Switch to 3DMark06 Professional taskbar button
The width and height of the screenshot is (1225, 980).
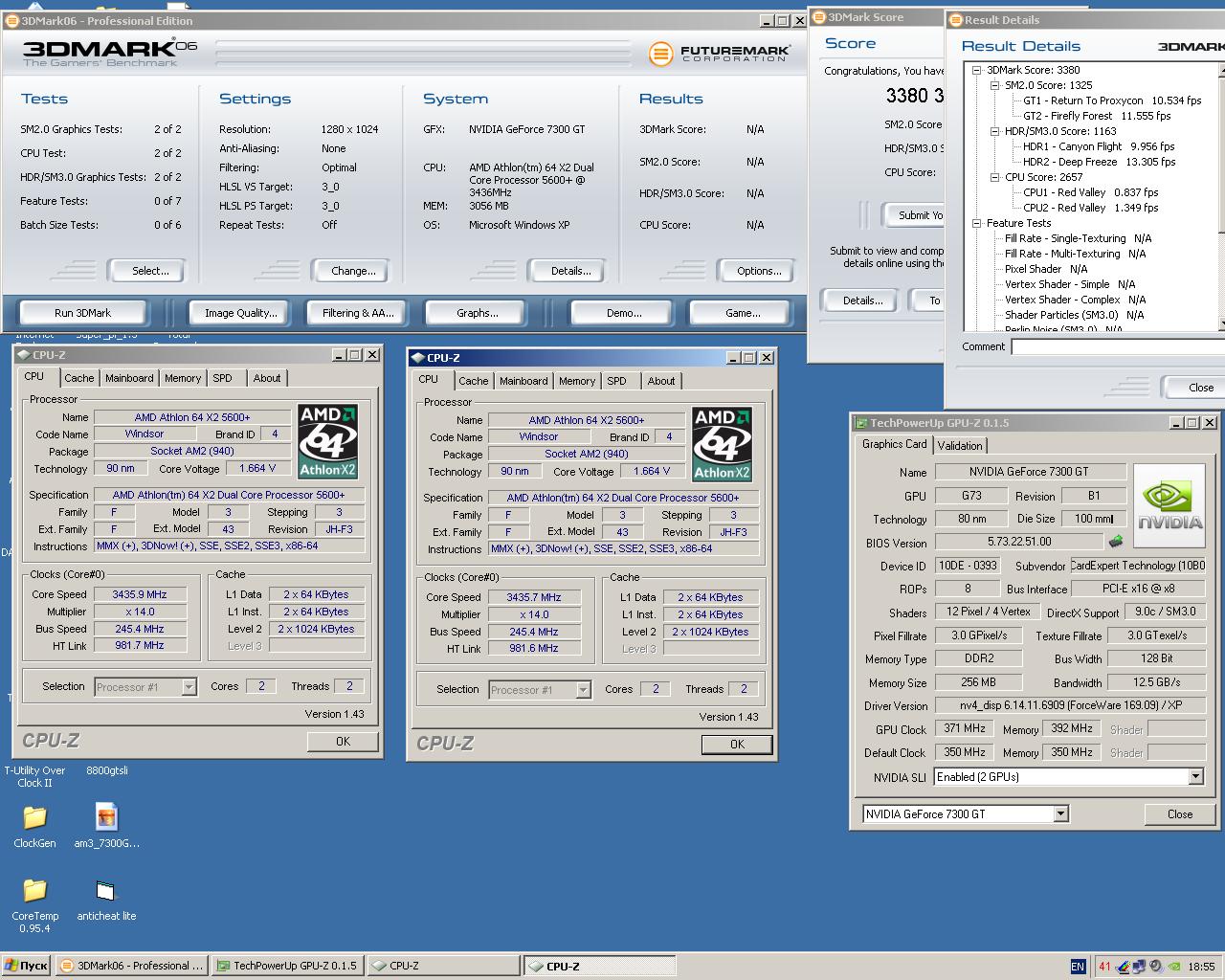tap(132, 966)
